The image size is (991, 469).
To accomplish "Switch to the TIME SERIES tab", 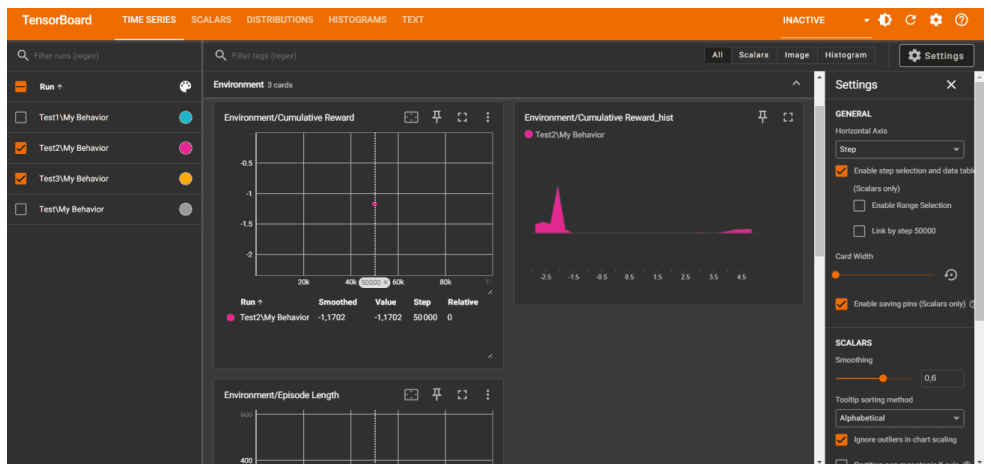I will tap(149, 20).
